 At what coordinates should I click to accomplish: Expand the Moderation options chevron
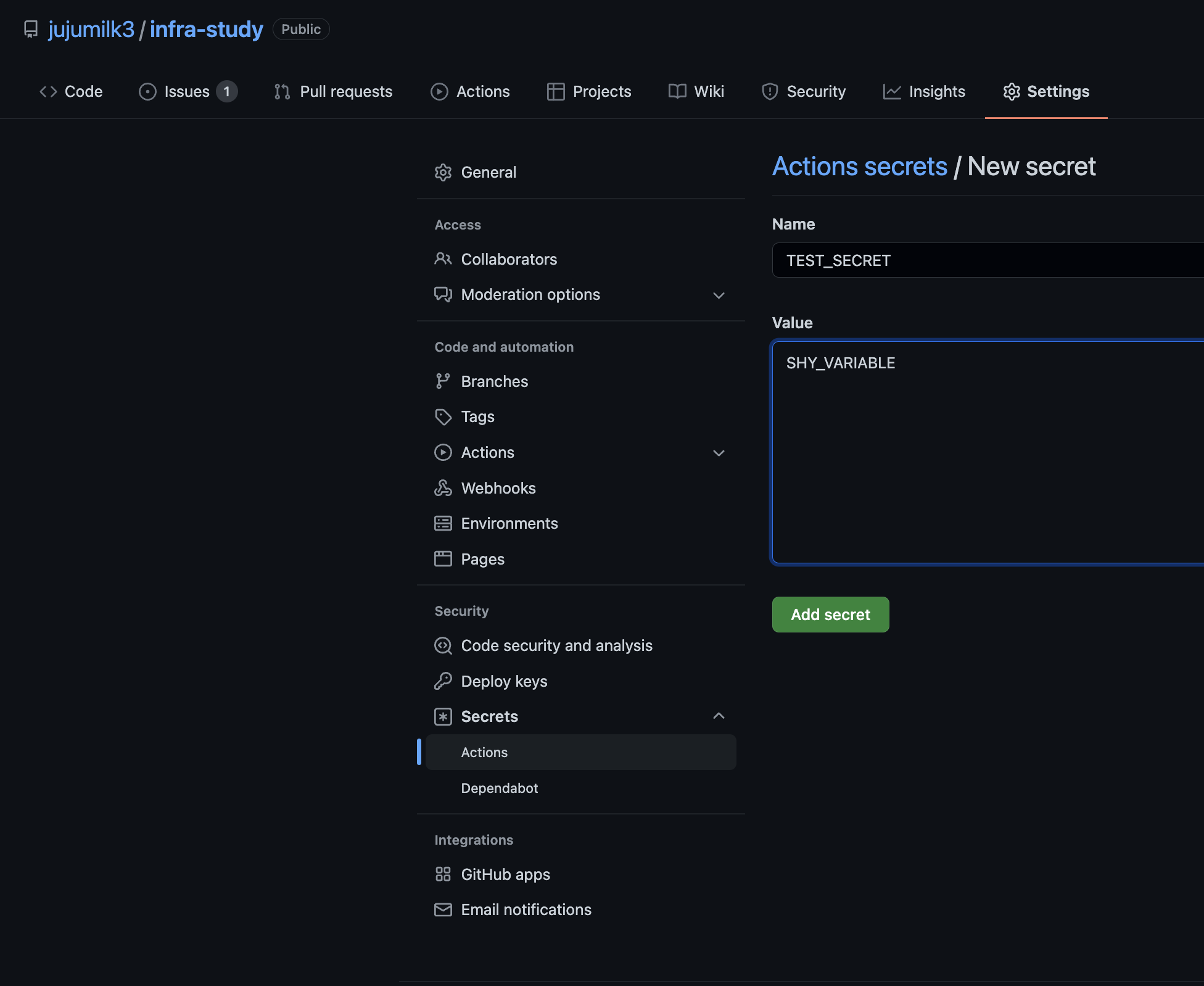tap(719, 295)
